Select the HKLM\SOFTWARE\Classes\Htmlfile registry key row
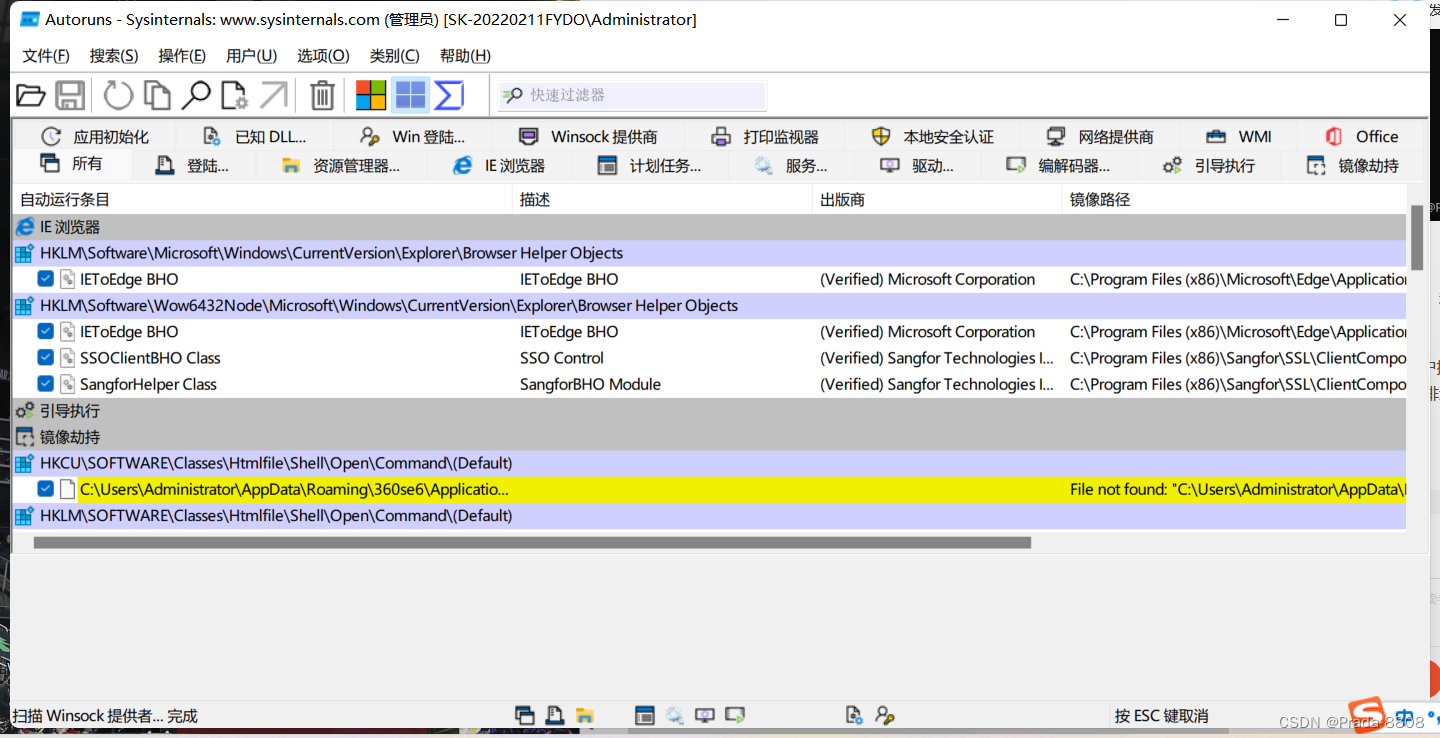This screenshot has height=738, width=1440. [x=709, y=516]
